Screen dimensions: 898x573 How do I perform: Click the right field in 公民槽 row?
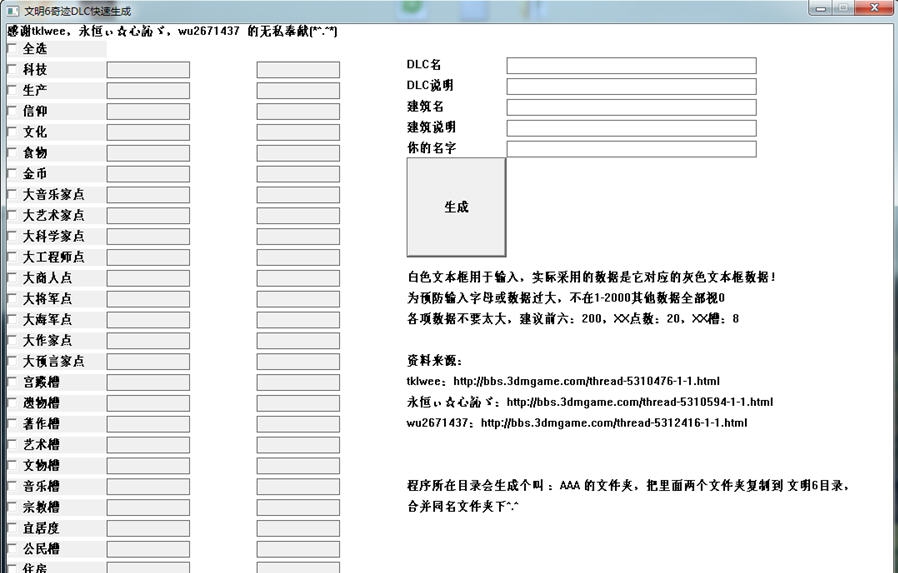pos(298,549)
